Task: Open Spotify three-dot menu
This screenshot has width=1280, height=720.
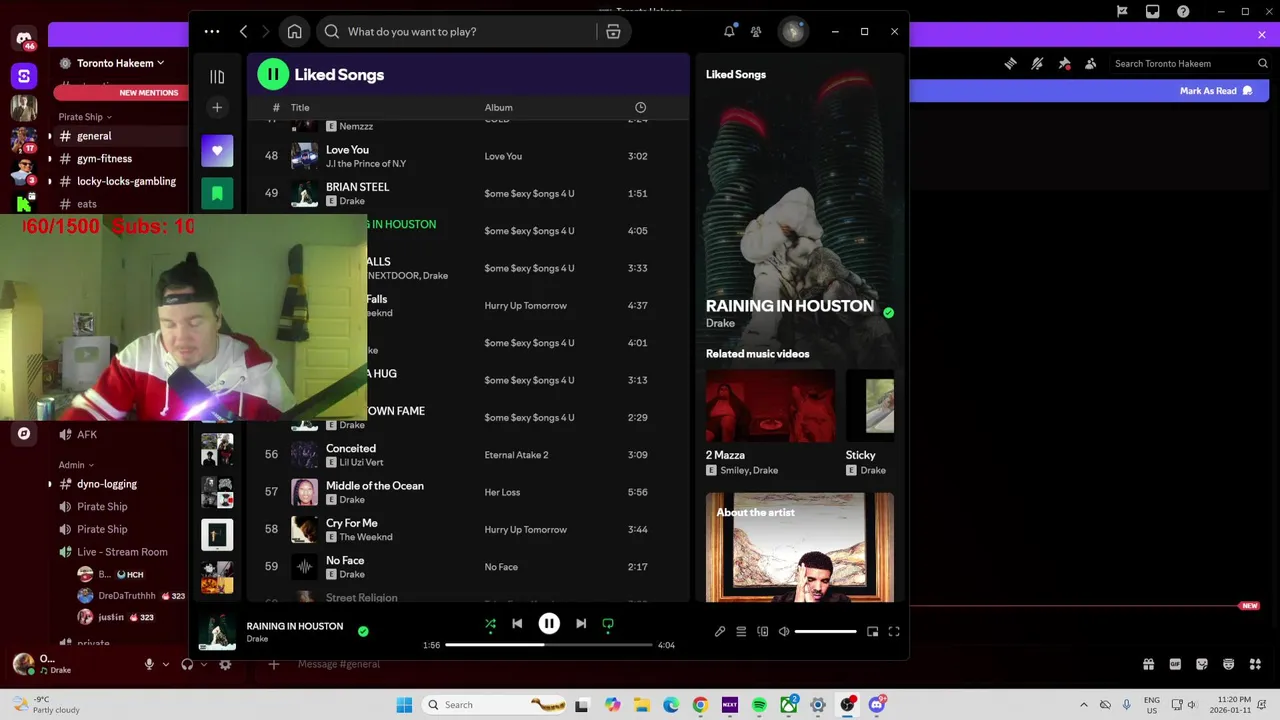Action: click(212, 32)
